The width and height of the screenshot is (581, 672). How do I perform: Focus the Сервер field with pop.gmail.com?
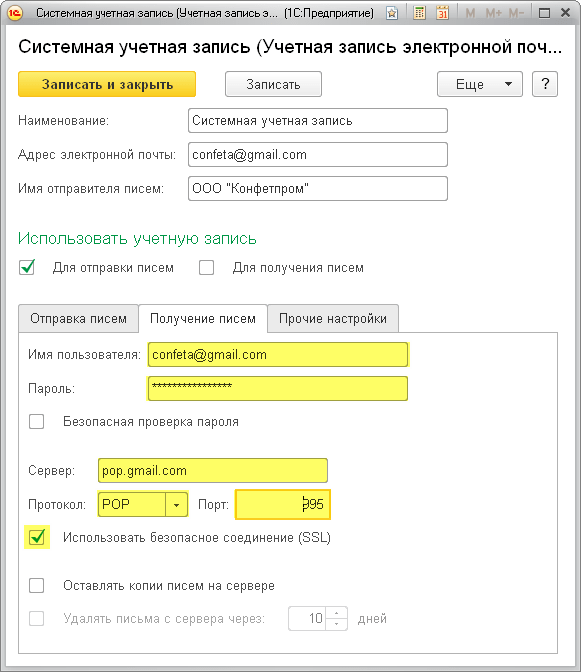(x=213, y=471)
